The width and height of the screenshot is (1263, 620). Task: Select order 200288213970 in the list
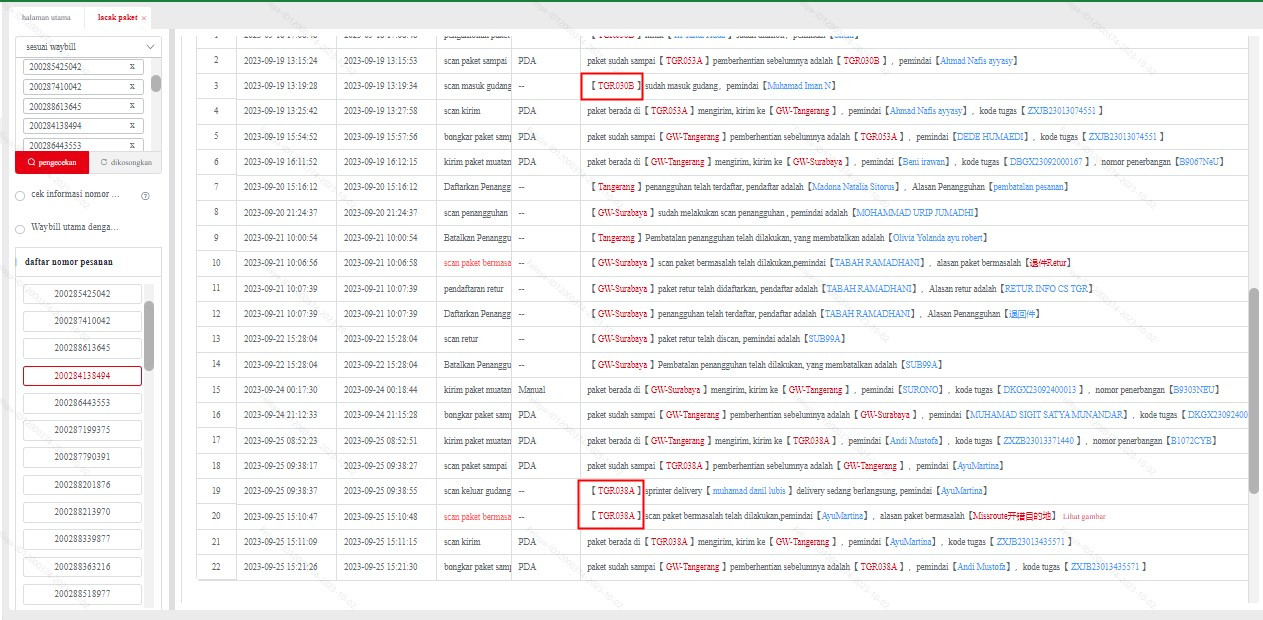tap(82, 512)
